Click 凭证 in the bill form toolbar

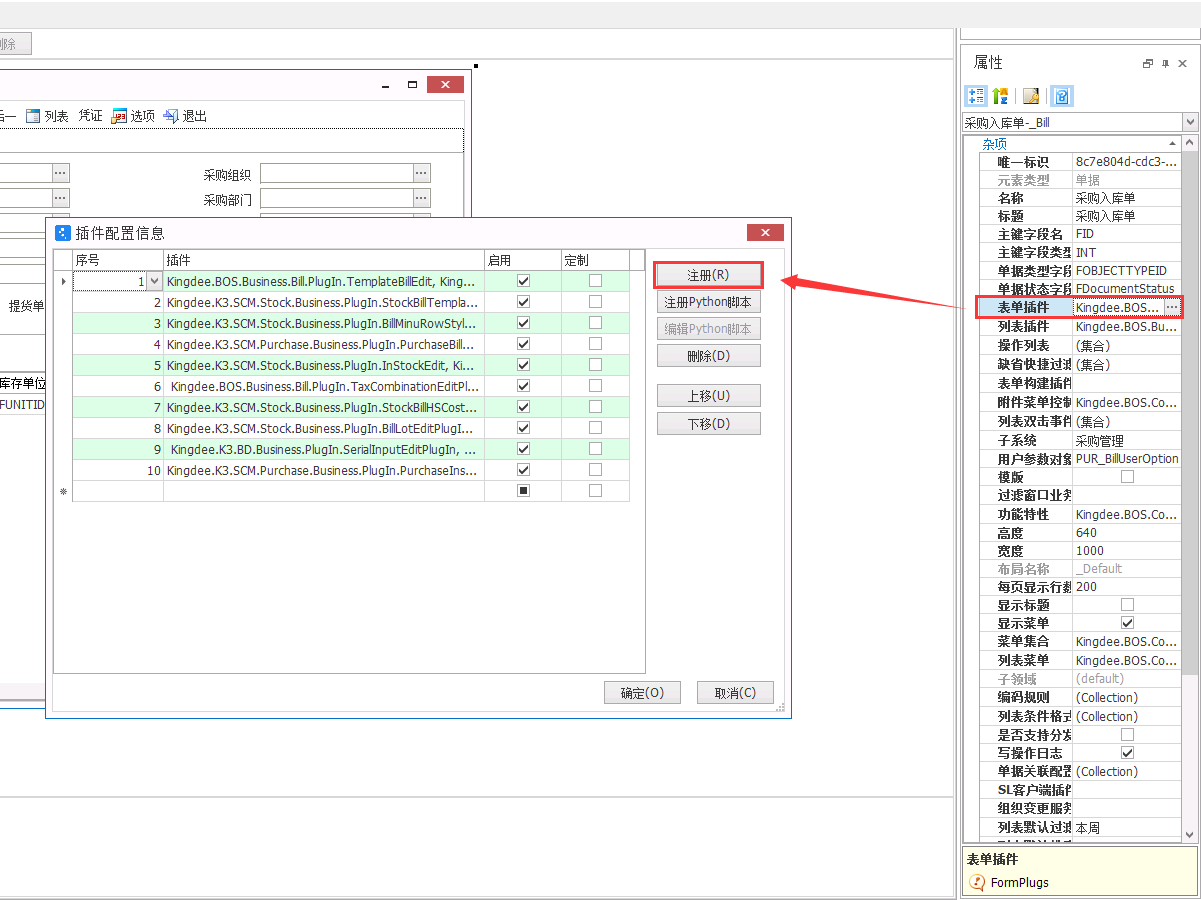tap(91, 116)
